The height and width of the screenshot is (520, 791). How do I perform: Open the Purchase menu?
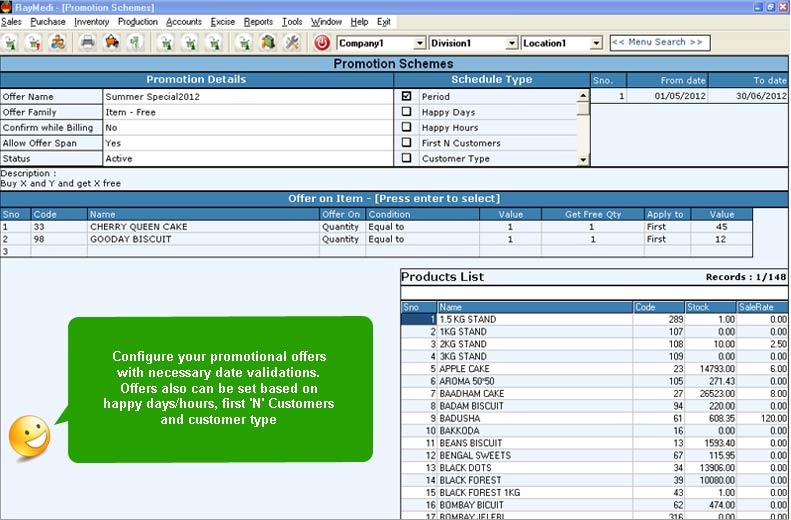click(48, 22)
